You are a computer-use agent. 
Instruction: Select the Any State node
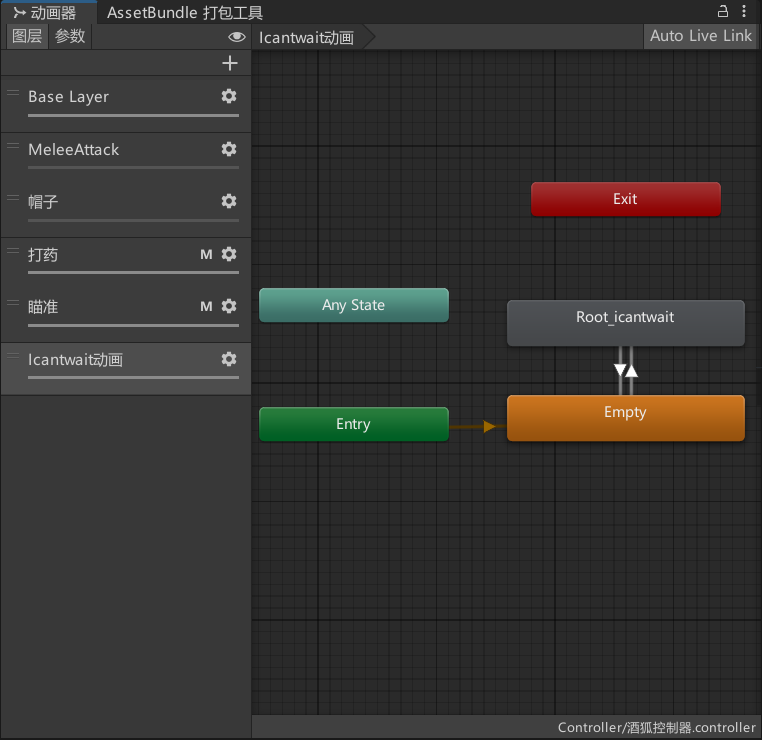[353, 305]
